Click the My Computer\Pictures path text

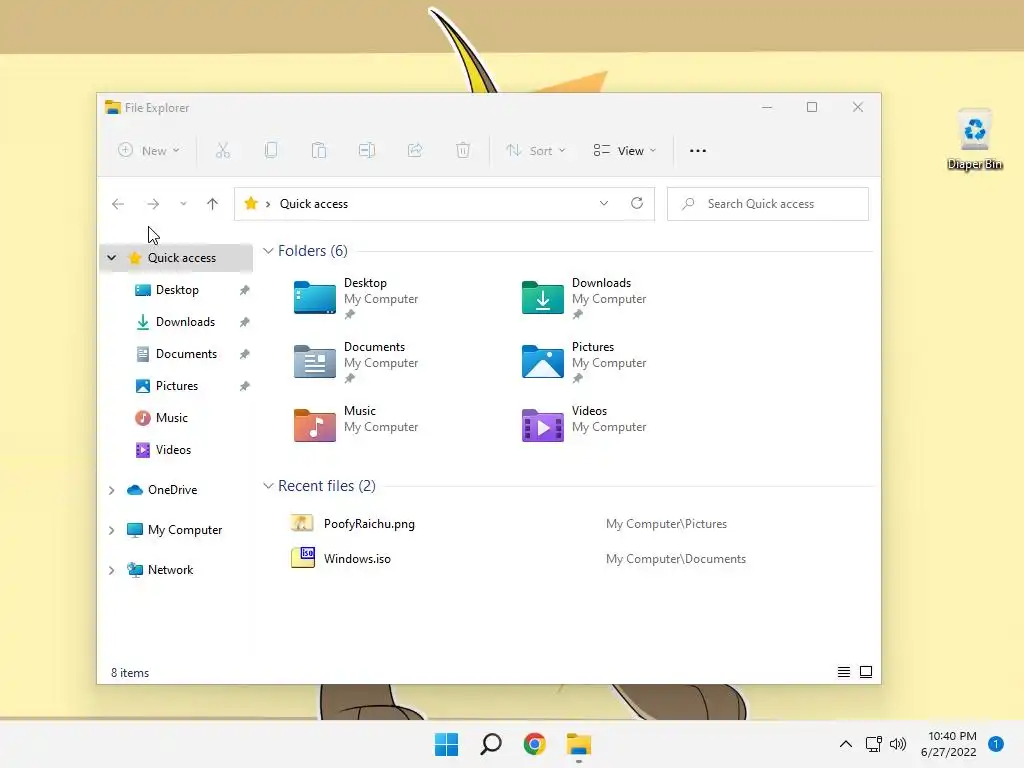666,524
